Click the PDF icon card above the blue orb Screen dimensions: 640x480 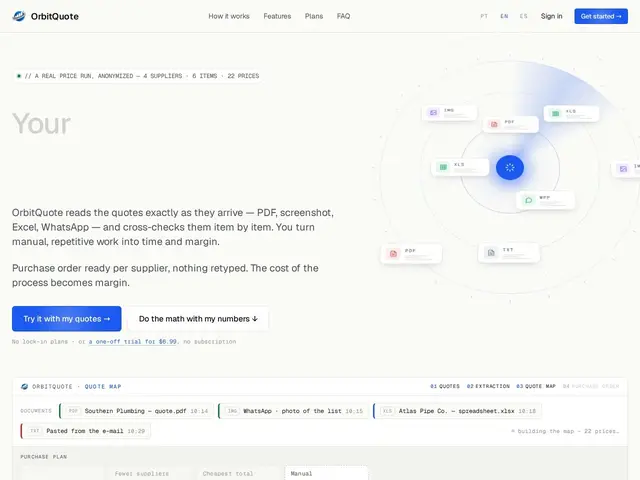point(511,124)
